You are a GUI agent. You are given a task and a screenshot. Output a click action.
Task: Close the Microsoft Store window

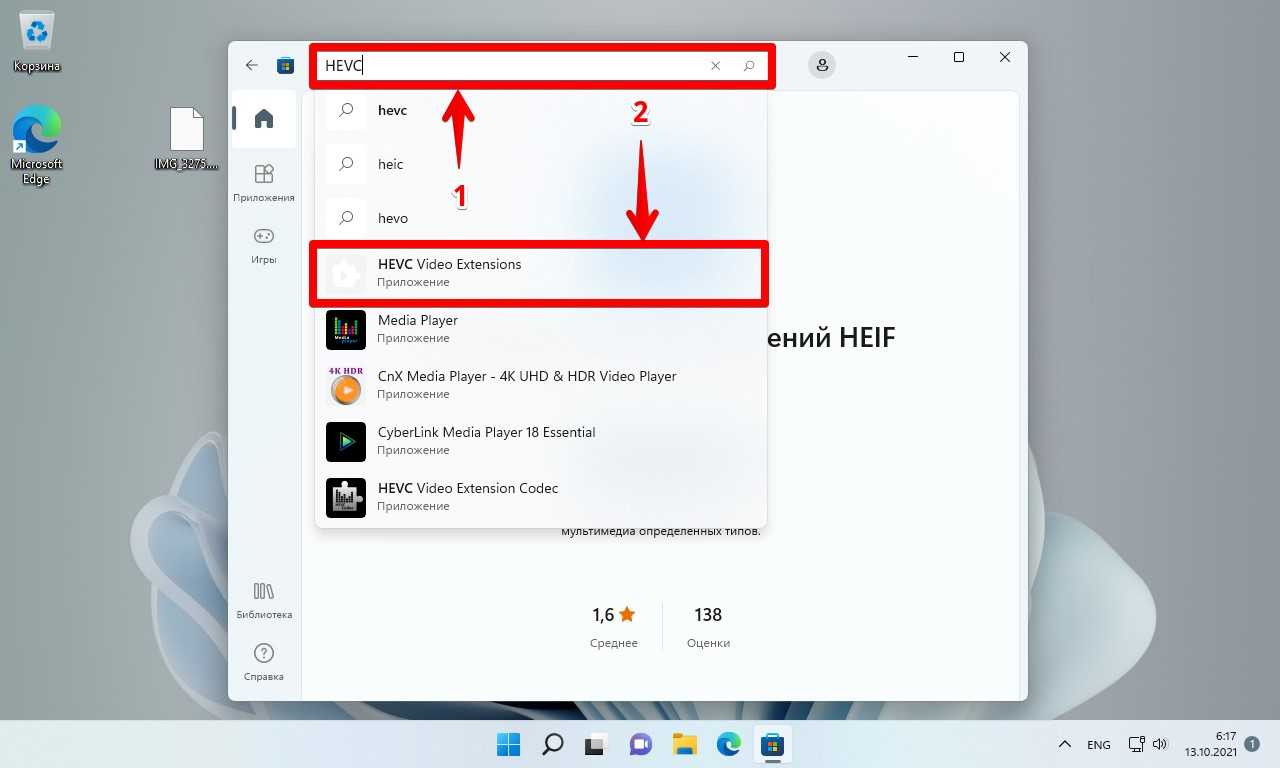(1005, 58)
